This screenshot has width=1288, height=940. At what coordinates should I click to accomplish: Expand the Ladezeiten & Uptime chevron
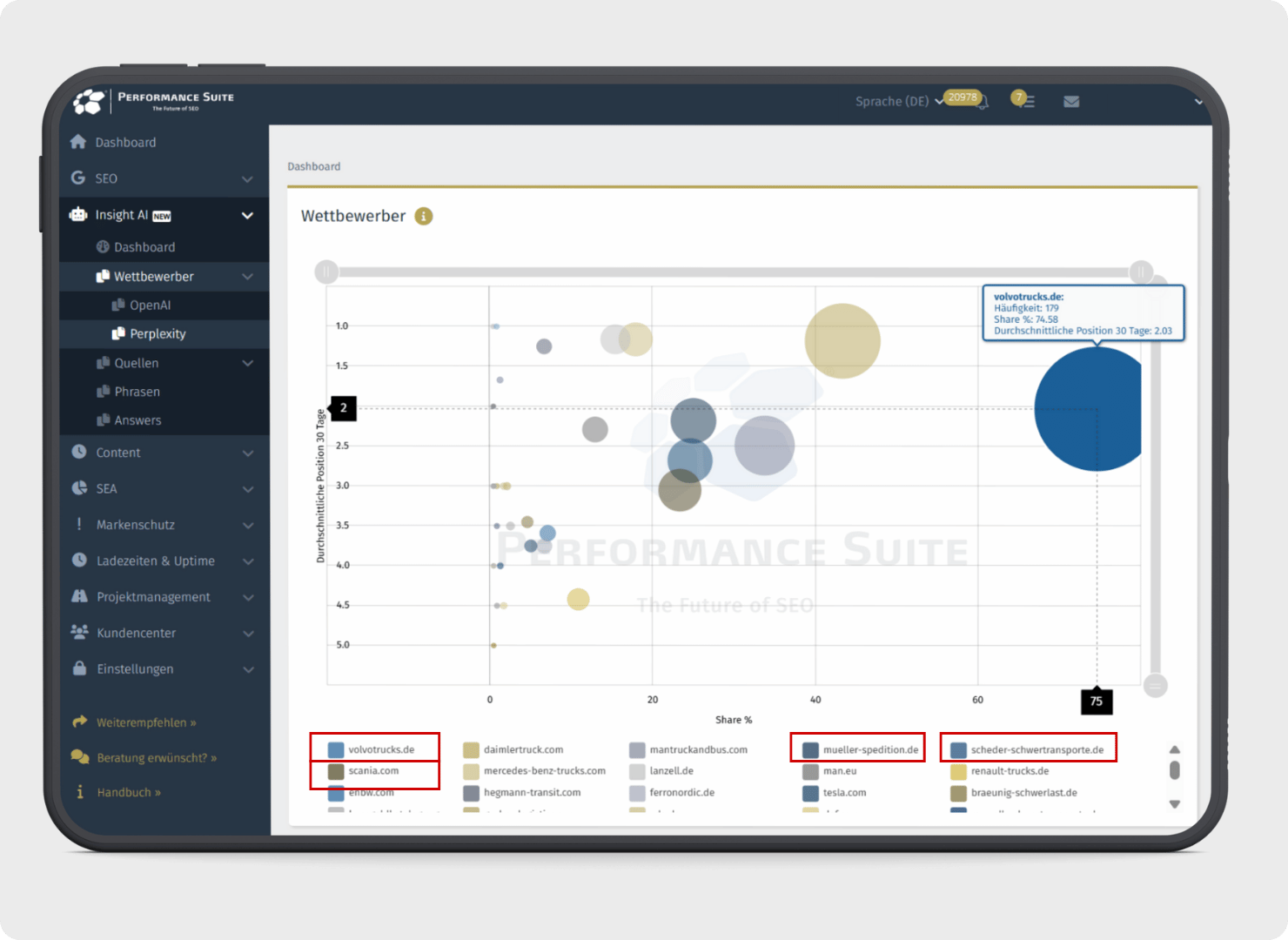pyautogui.click(x=248, y=561)
